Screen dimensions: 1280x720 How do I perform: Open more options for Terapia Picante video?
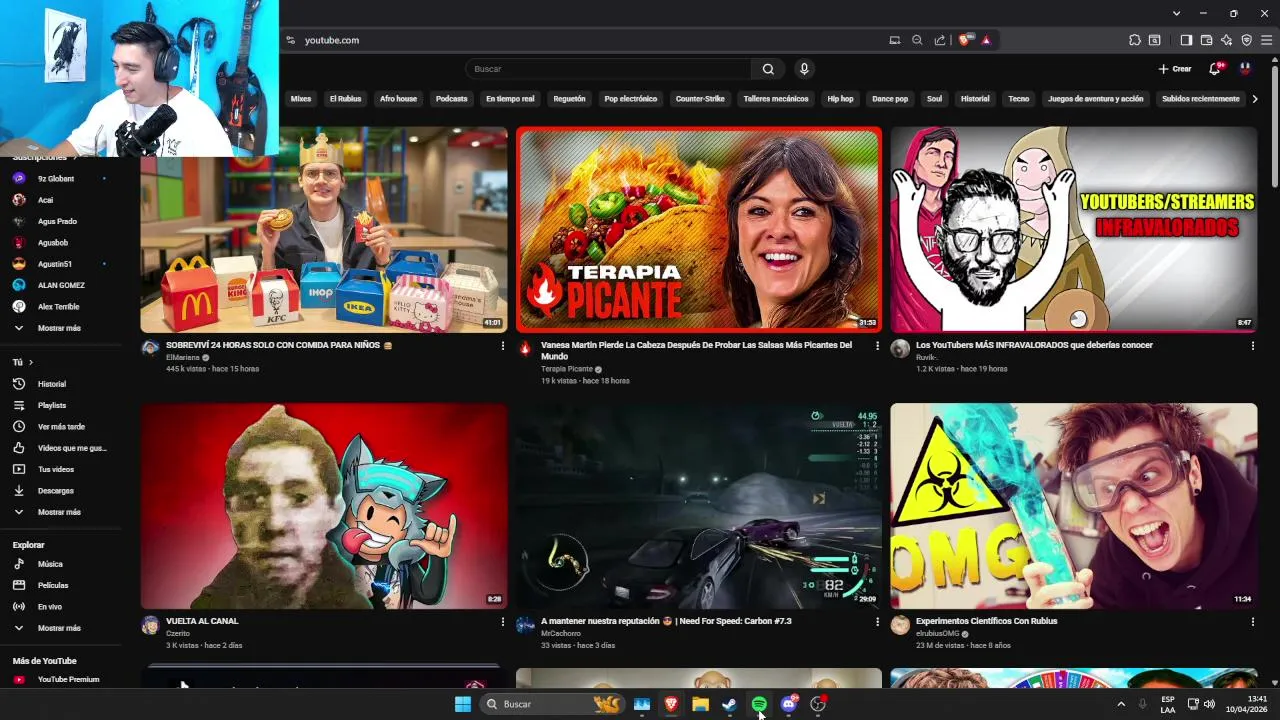click(x=878, y=345)
